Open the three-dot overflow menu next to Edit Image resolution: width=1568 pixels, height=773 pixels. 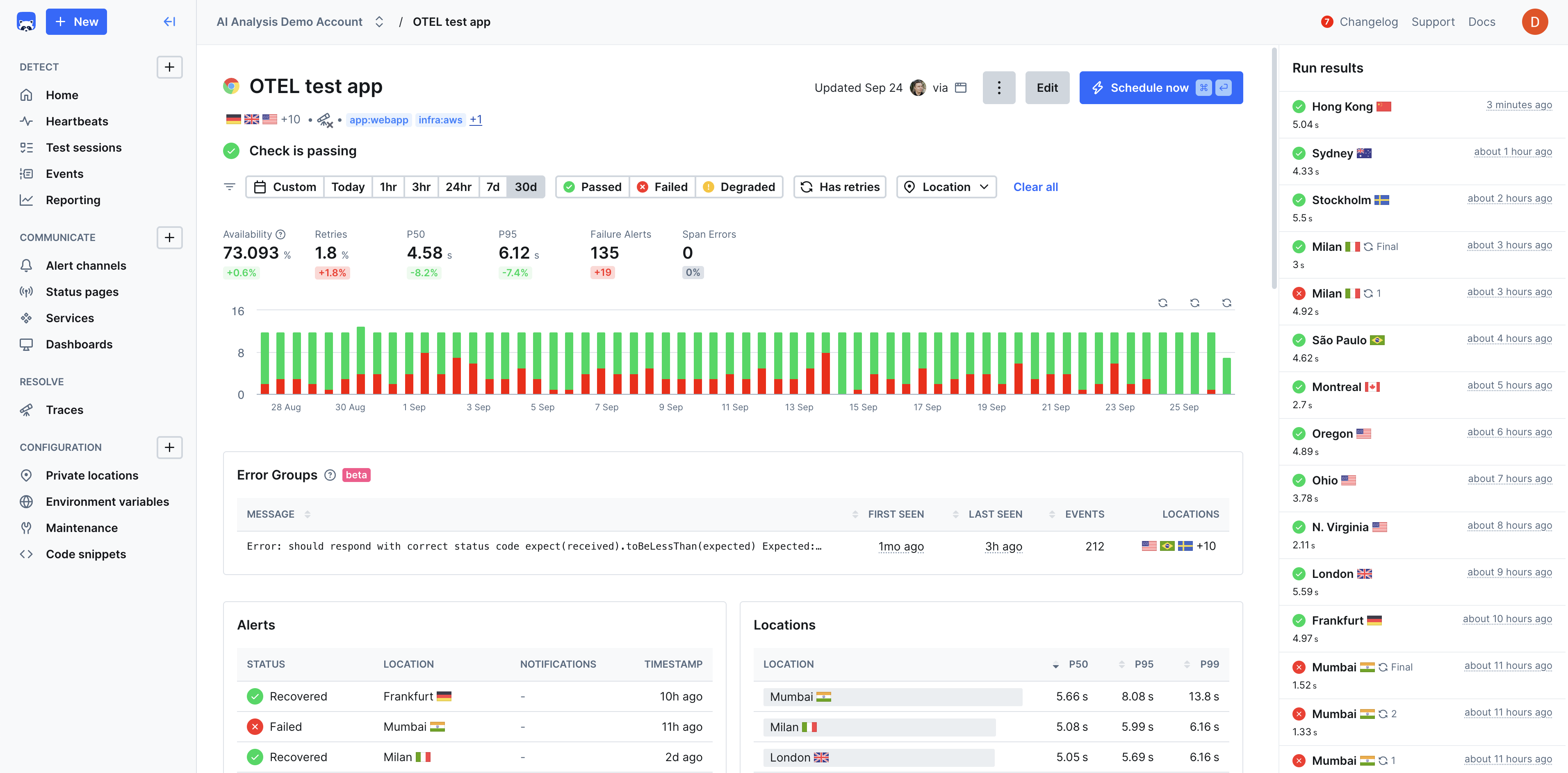click(999, 88)
